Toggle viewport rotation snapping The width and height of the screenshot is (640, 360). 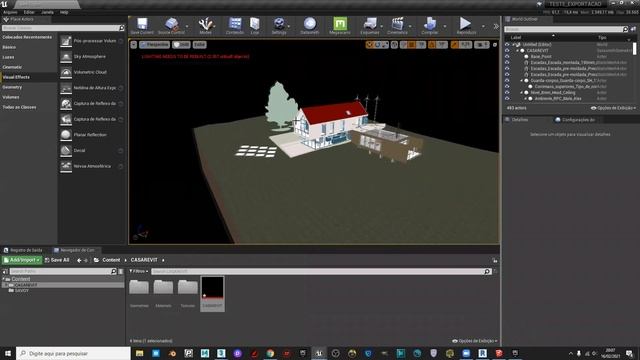pos(432,45)
